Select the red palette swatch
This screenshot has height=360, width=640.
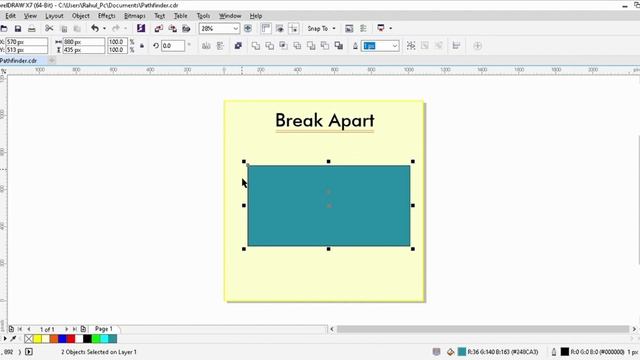pyautogui.click(x=71, y=339)
